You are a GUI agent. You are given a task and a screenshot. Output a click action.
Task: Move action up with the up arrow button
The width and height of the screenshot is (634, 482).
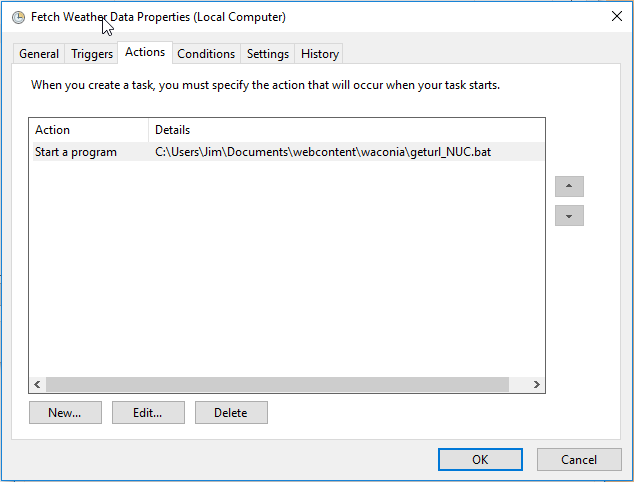point(569,187)
